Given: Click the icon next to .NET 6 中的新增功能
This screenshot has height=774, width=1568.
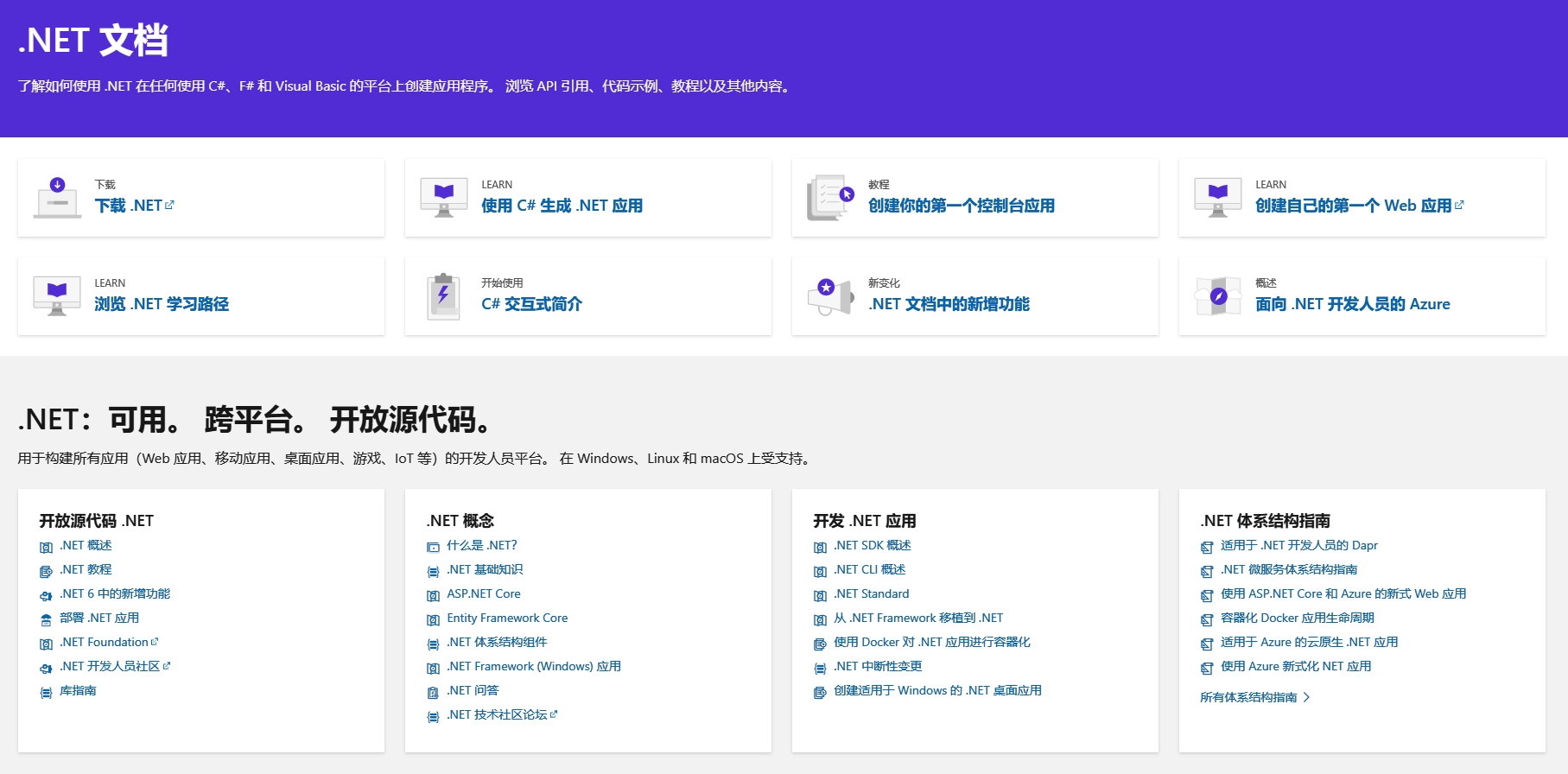Looking at the screenshot, I should [x=46, y=595].
